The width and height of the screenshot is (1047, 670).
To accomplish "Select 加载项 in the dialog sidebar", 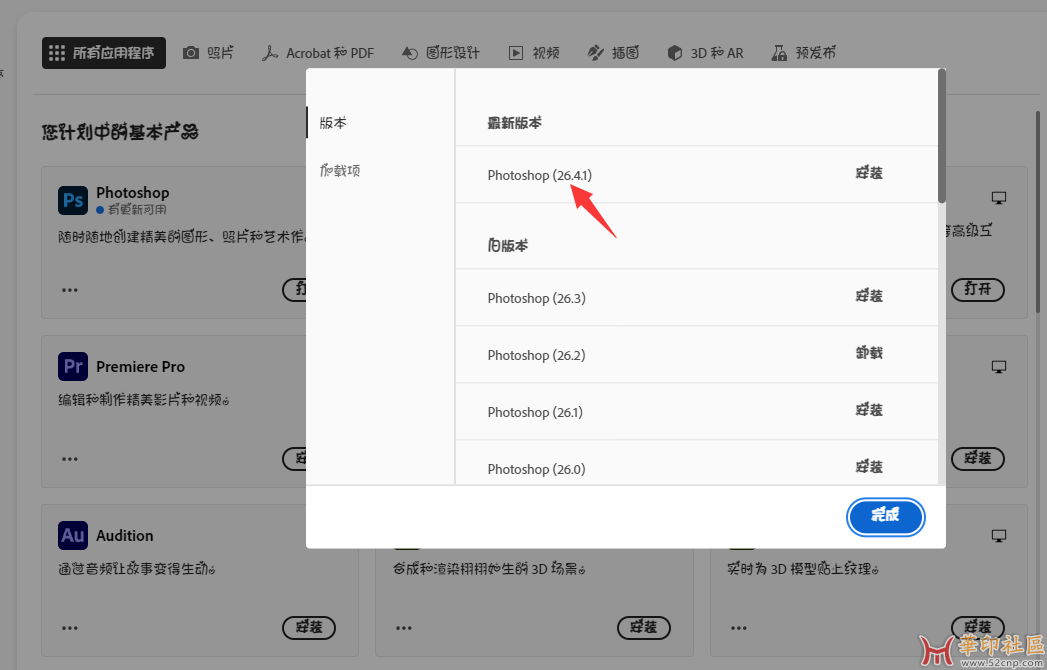I will 340,170.
